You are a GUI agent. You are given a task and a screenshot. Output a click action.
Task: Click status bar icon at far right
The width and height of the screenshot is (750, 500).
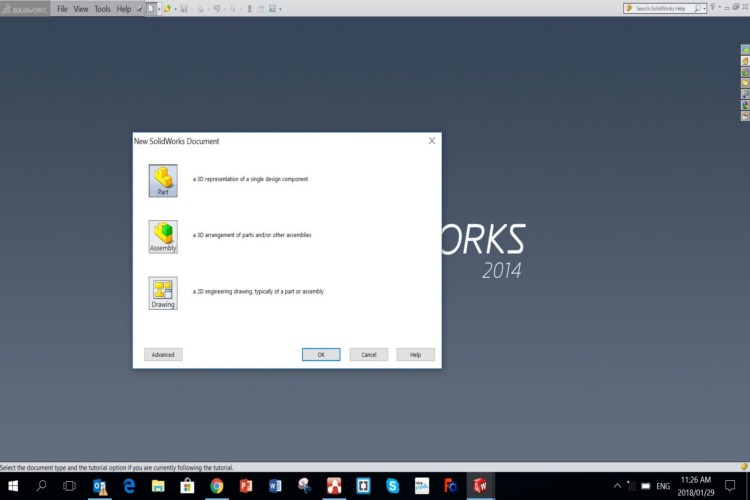[x=744, y=467]
